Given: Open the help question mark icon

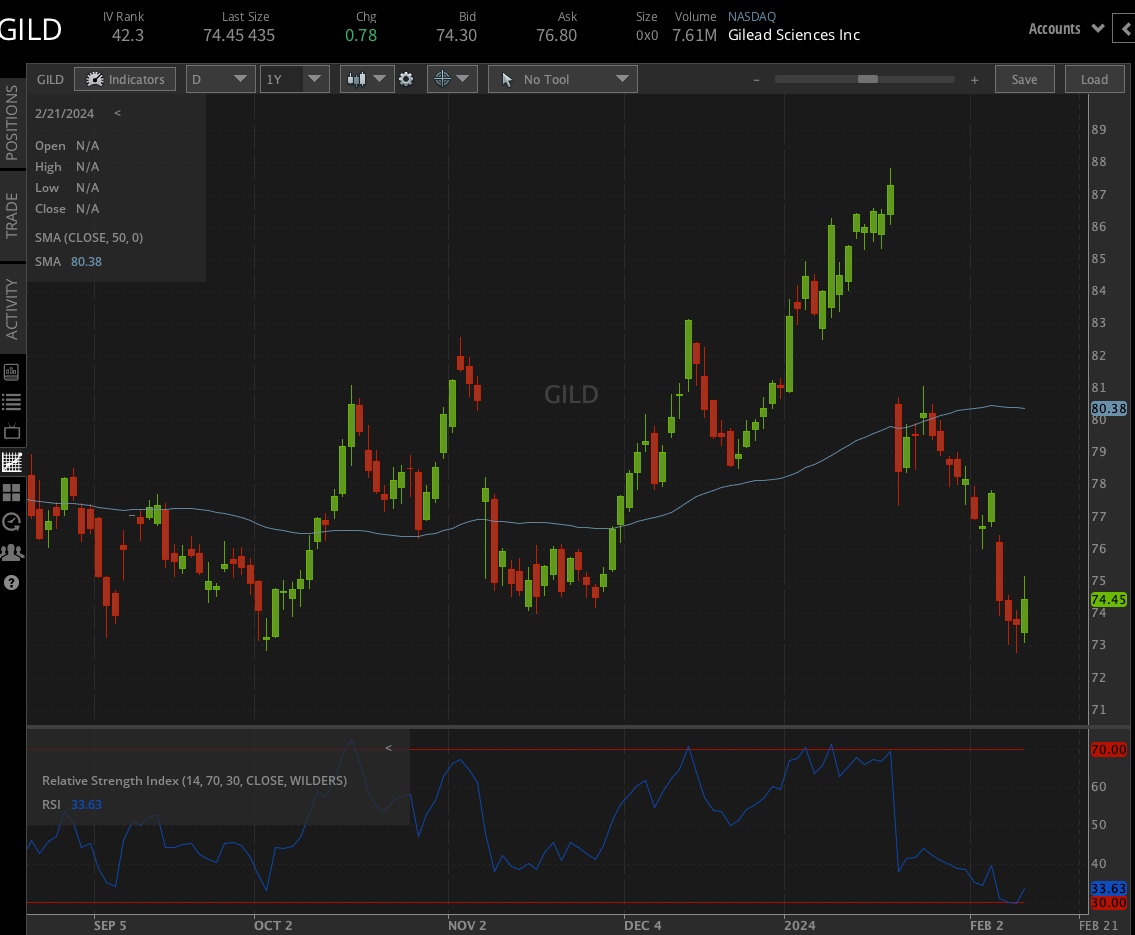Looking at the screenshot, I should [12, 582].
